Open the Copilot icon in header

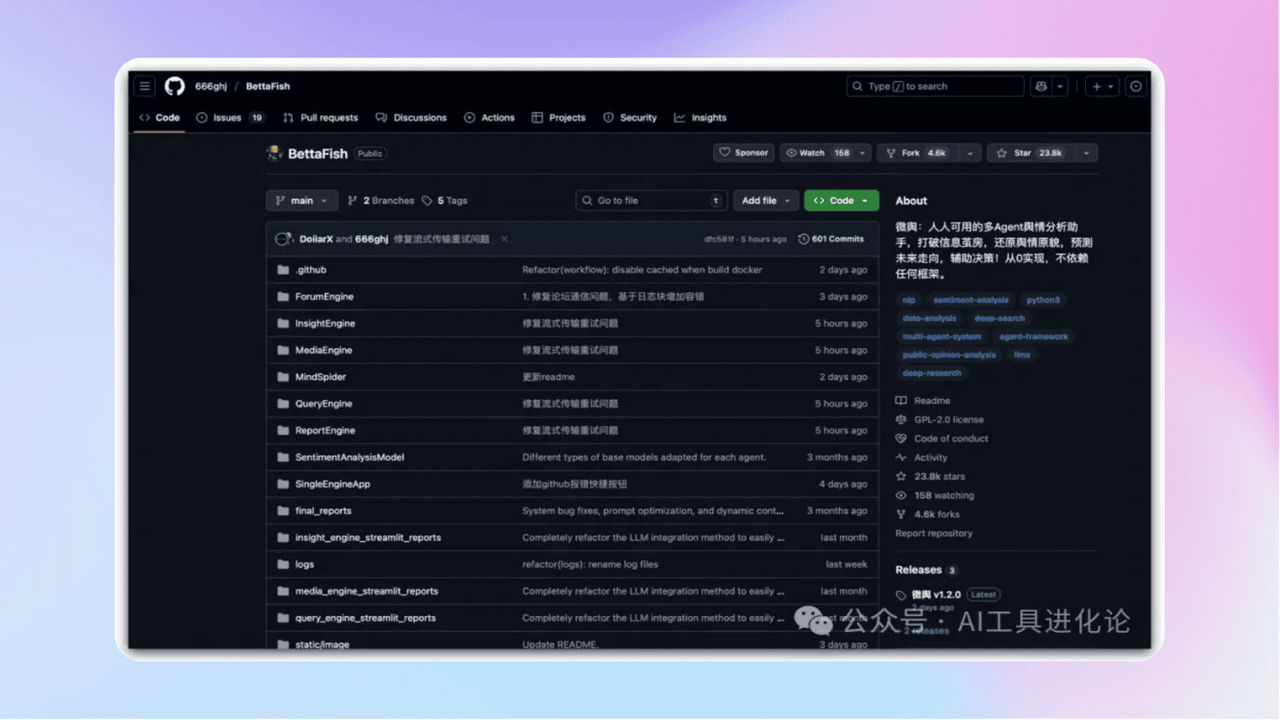point(1041,87)
